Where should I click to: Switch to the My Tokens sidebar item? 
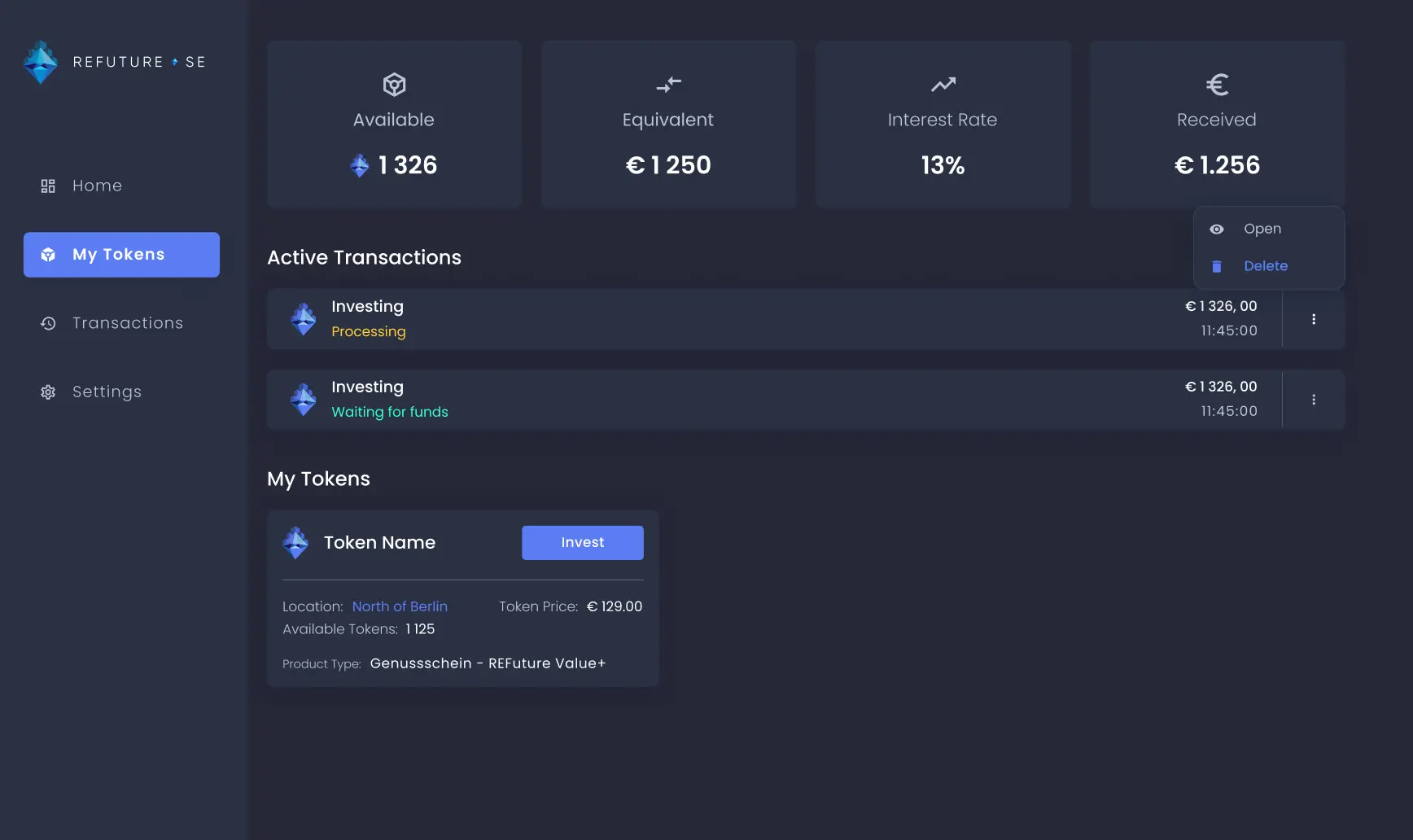(120, 254)
